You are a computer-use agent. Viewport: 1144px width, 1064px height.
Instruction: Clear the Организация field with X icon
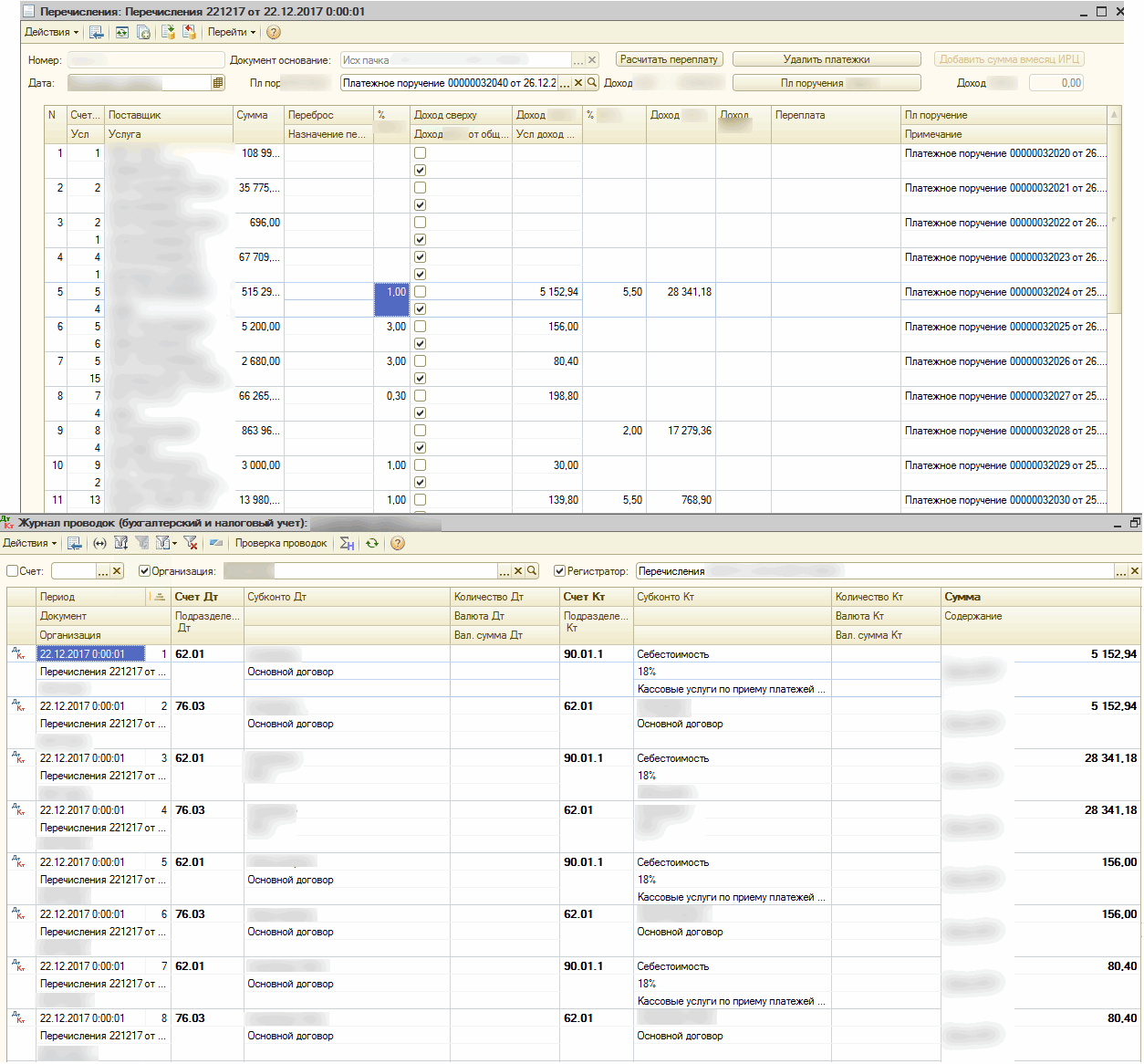pyautogui.click(x=518, y=571)
